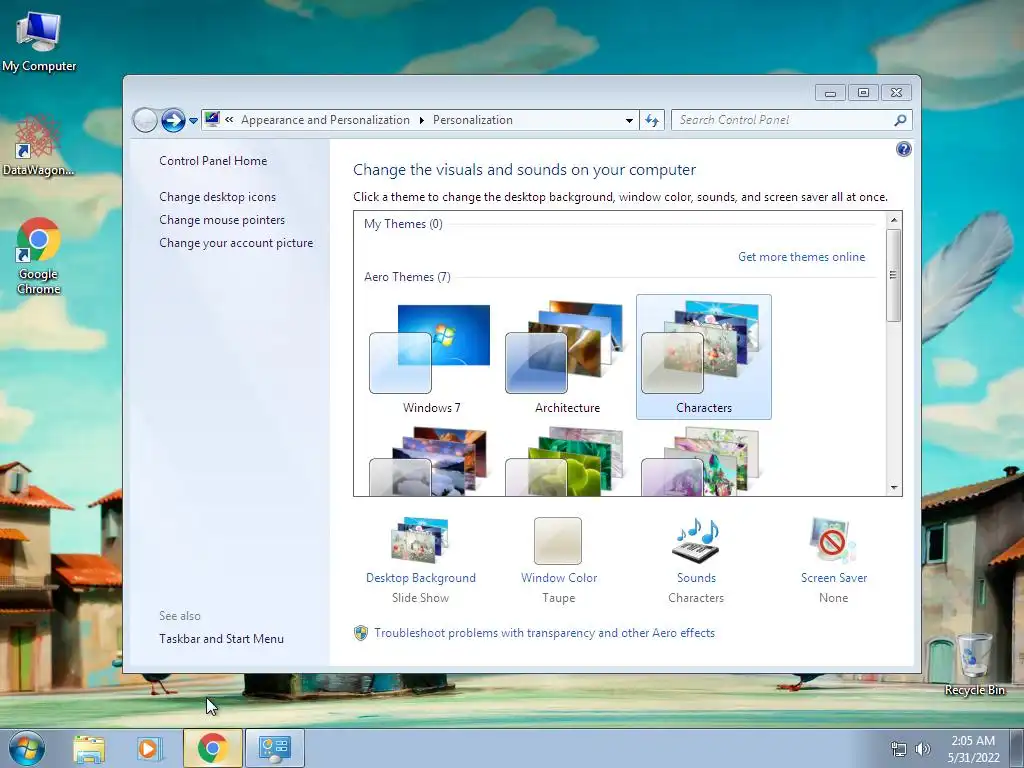Screen dimensions: 1024x768
Task: Select the Characters theme
Action: pos(703,357)
